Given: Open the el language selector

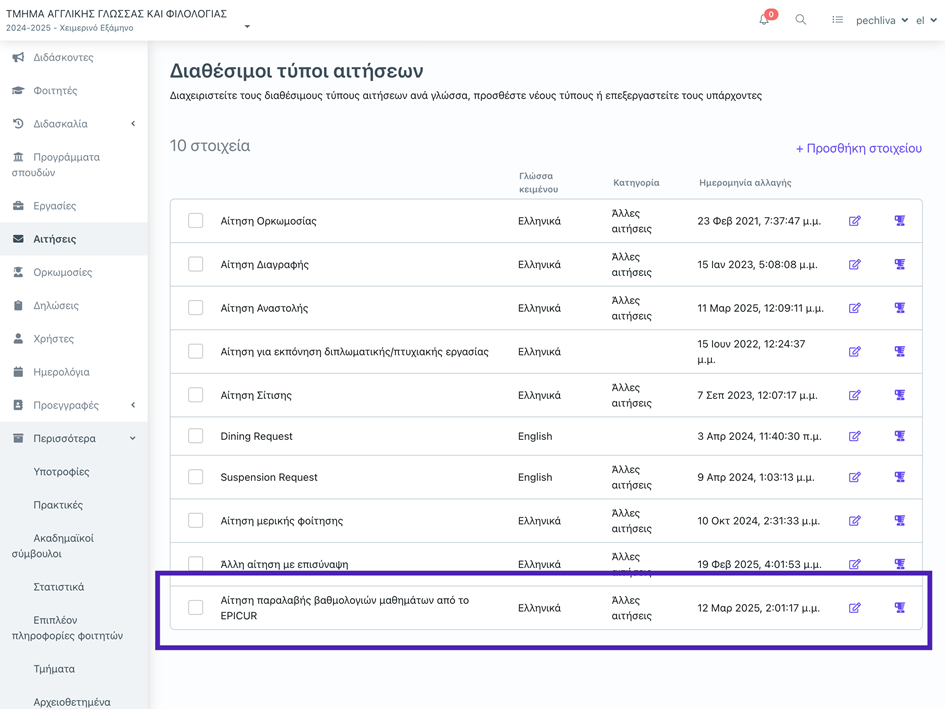Looking at the screenshot, I should pos(926,20).
